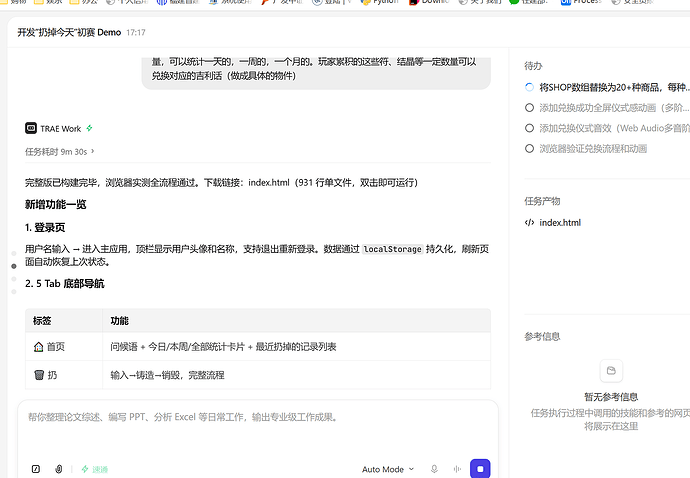Viewport: 690px width, 478px height.
Task: Click the green sparkle beside TRAE Work
Action: click(89, 128)
